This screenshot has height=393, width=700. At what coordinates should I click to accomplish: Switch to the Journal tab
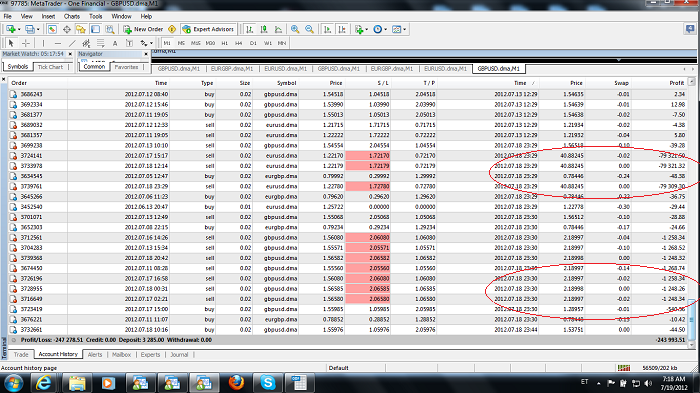tap(179, 354)
